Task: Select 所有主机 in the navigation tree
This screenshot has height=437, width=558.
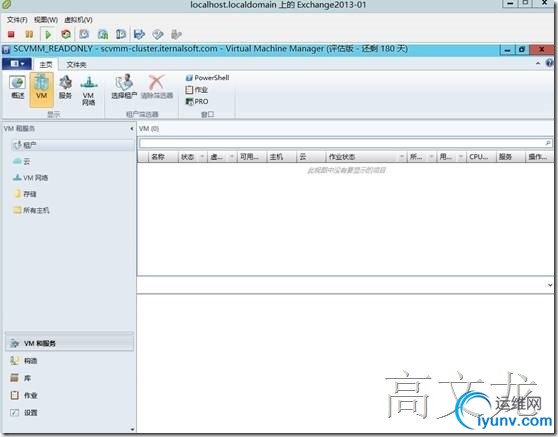Action: coord(31,210)
